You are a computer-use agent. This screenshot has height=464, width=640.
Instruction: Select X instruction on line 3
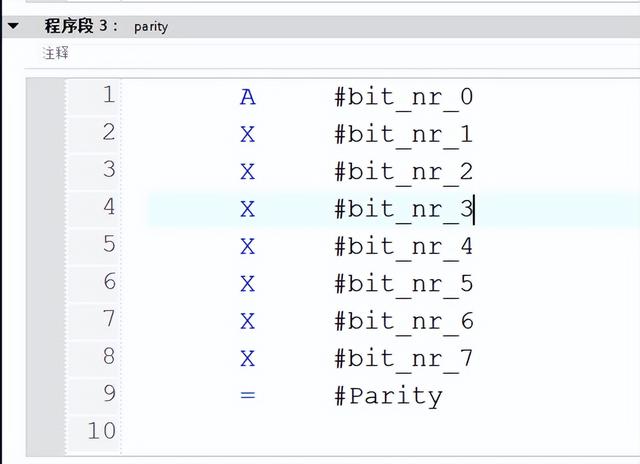tap(248, 172)
